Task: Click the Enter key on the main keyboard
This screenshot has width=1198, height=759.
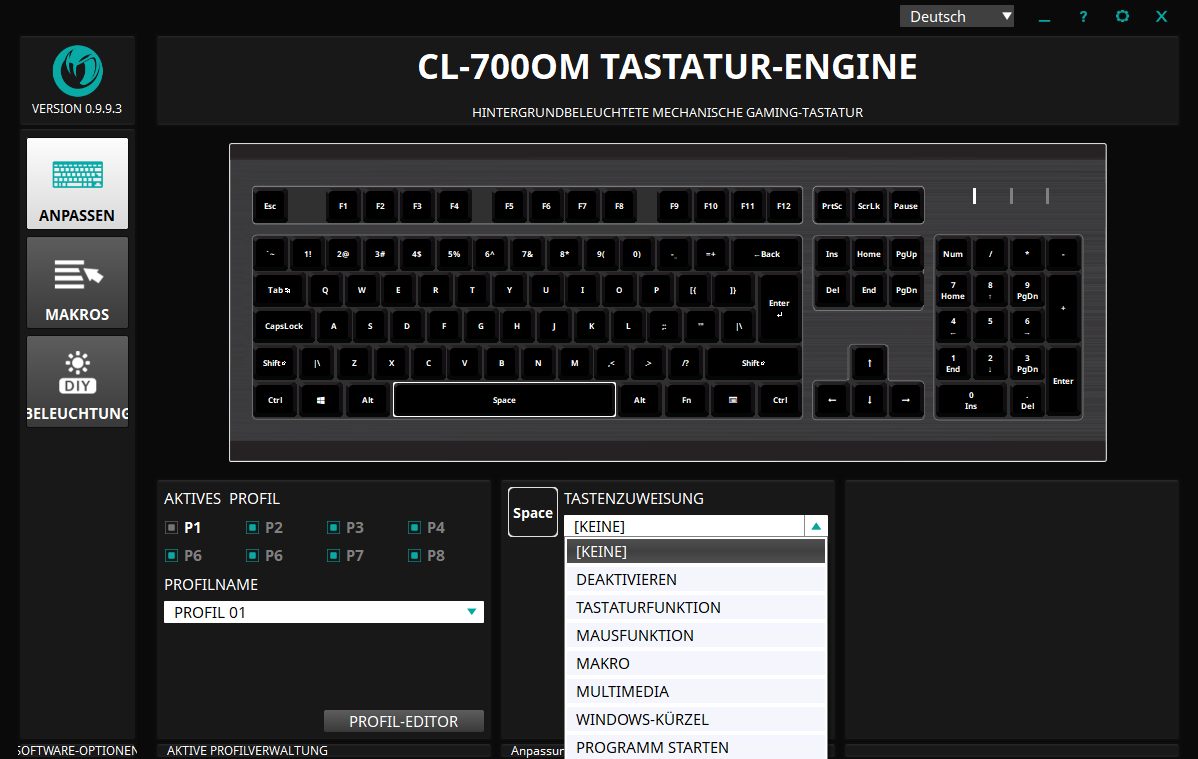Action: coord(779,308)
